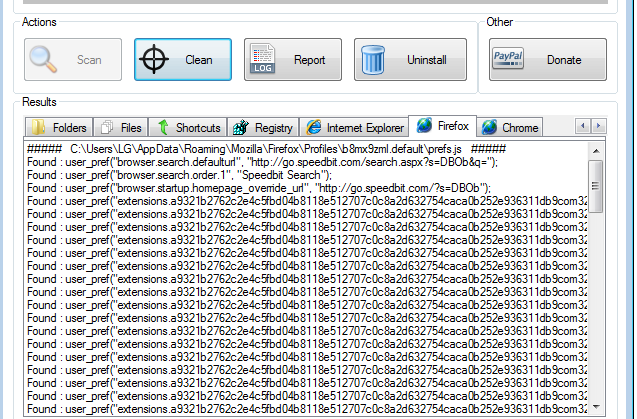Click the PayPal Donate button
This screenshot has width=637, height=419.
548,60
